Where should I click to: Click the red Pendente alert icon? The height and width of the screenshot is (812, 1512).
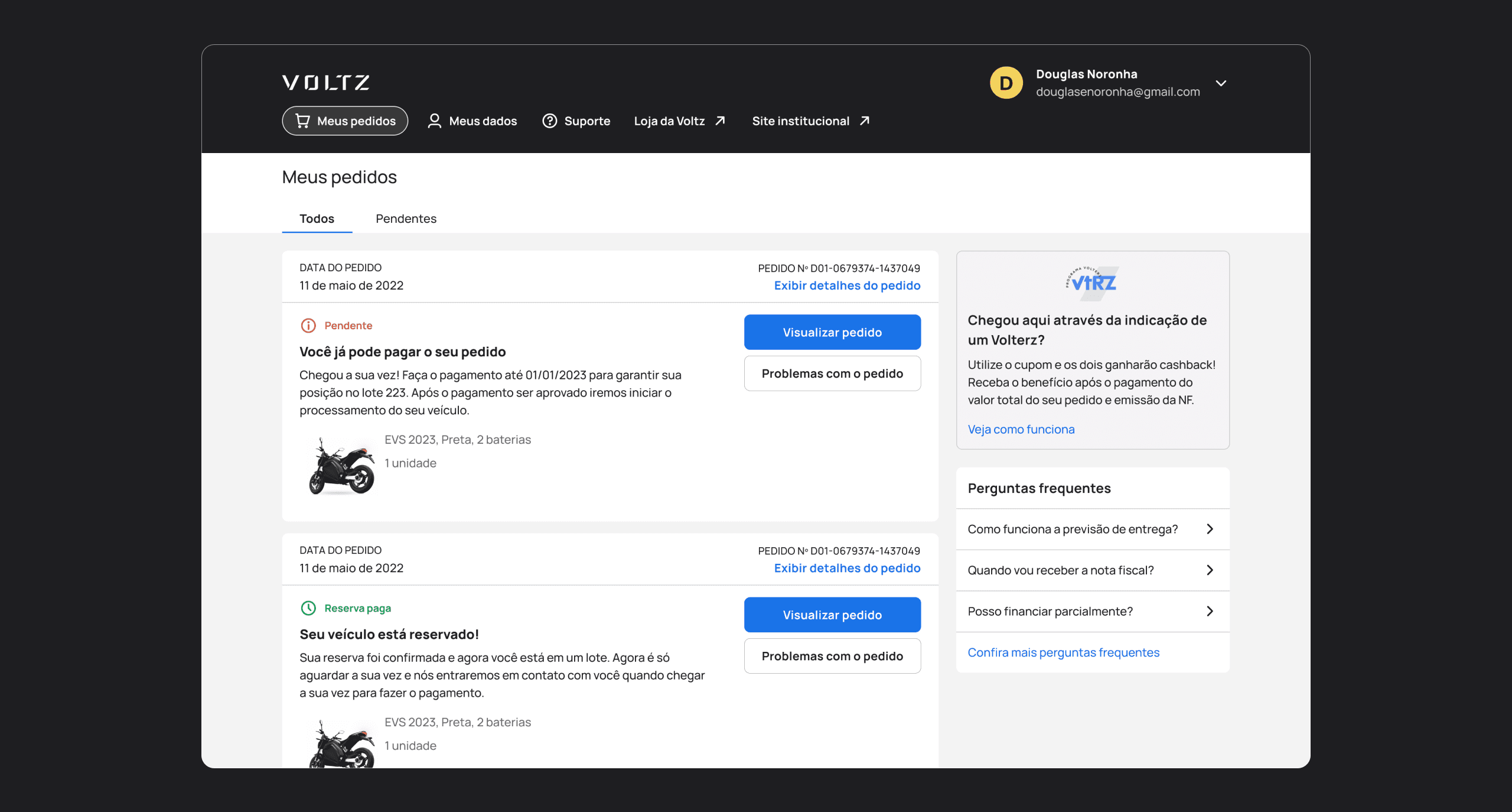tap(308, 326)
